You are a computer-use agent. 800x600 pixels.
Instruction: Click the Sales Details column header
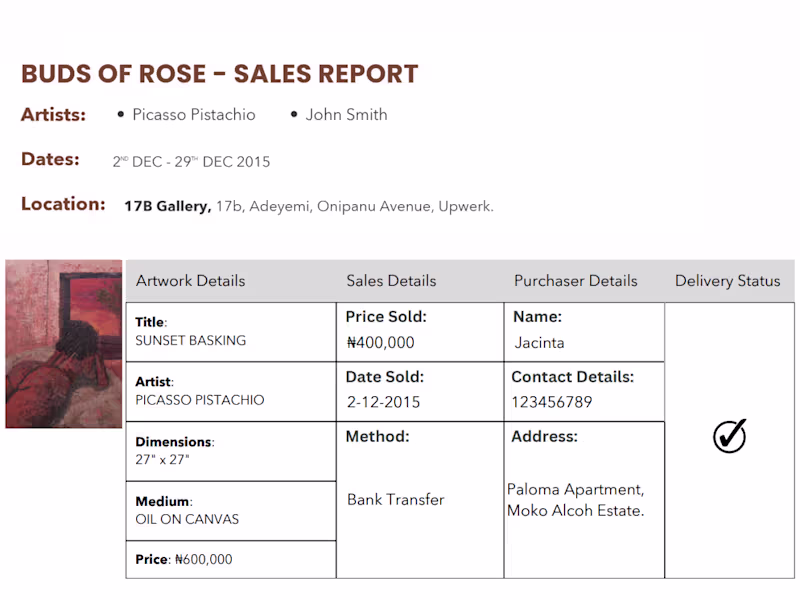391,281
